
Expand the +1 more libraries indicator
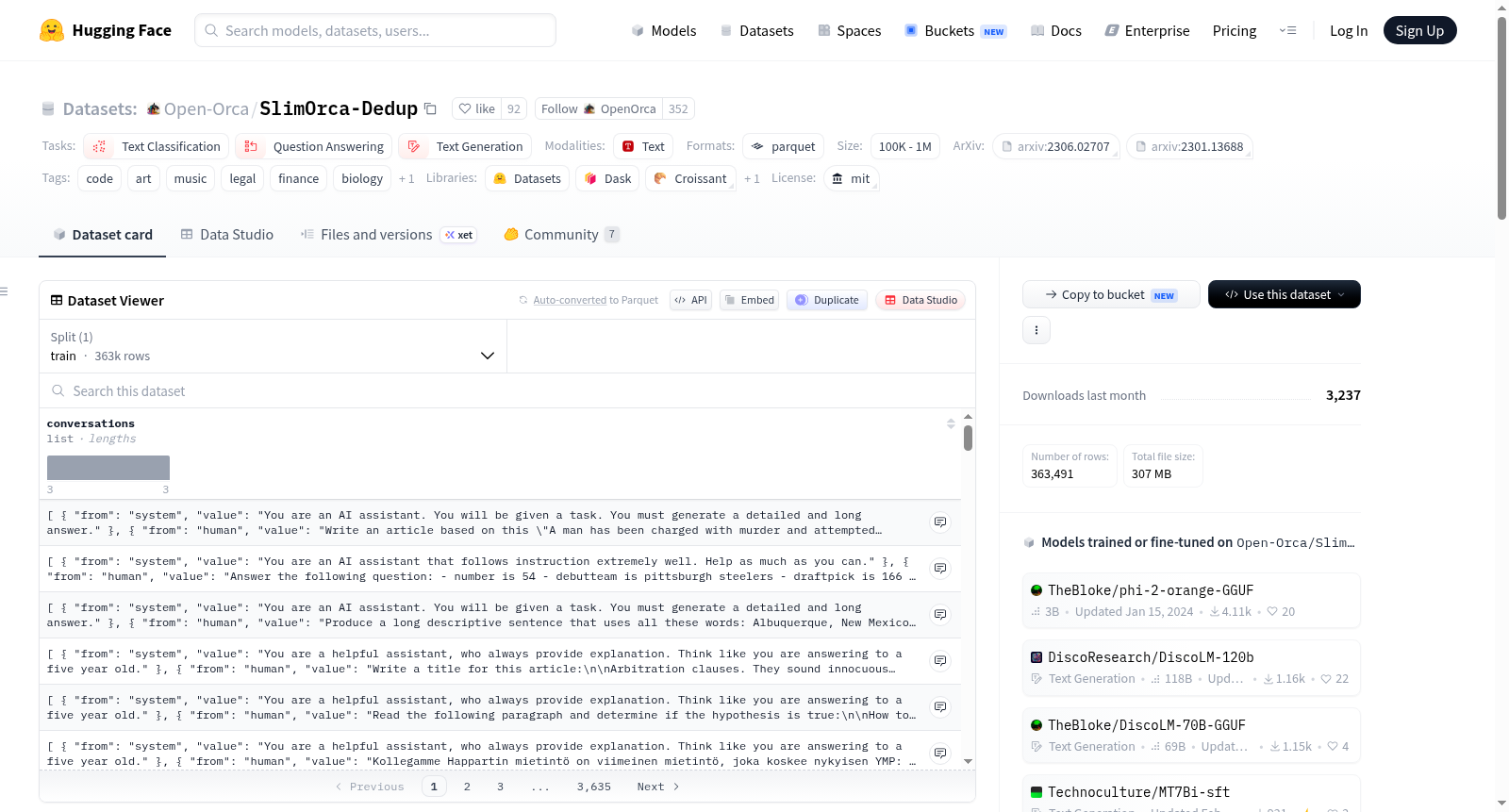pyautogui.click(x=752, y=178)
